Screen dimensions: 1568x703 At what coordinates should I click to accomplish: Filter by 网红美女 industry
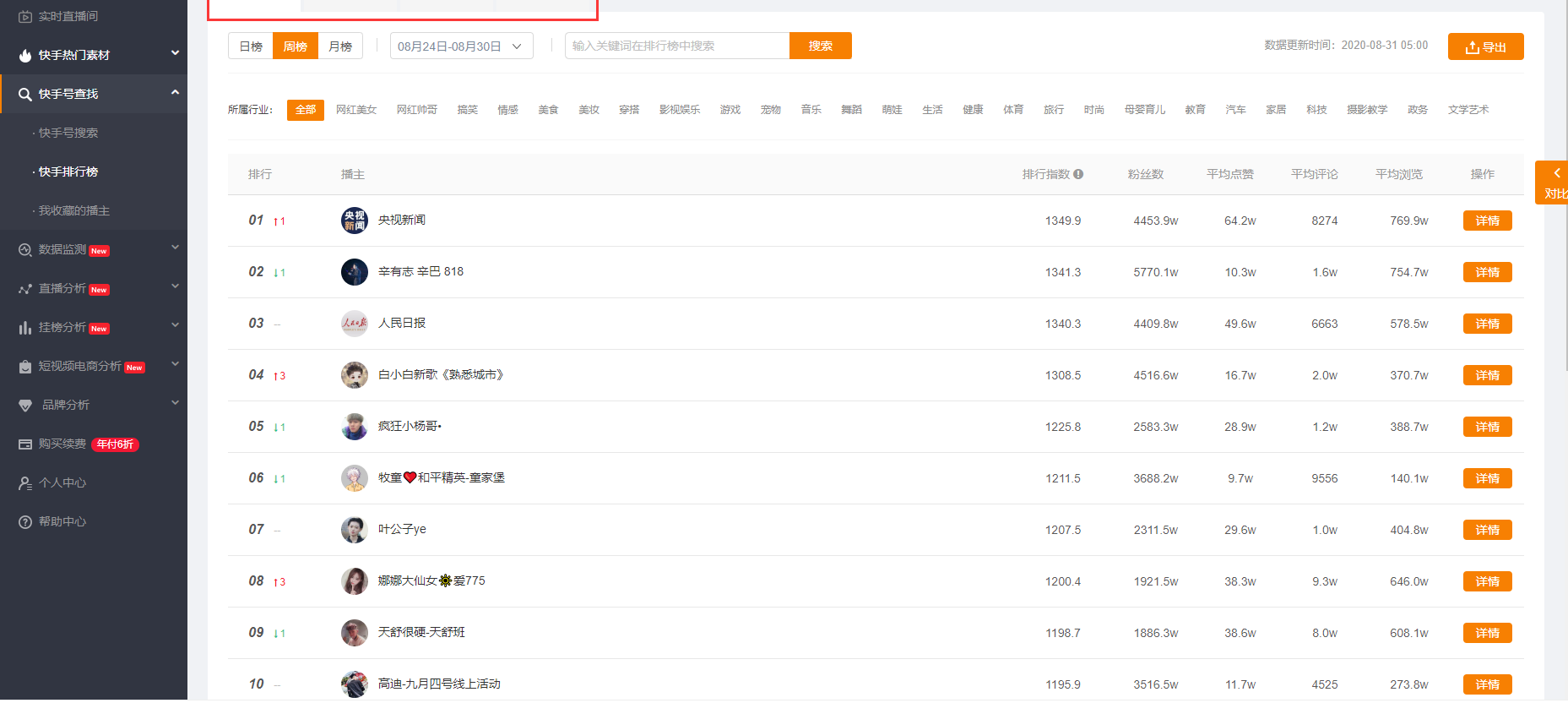(356, 110)
